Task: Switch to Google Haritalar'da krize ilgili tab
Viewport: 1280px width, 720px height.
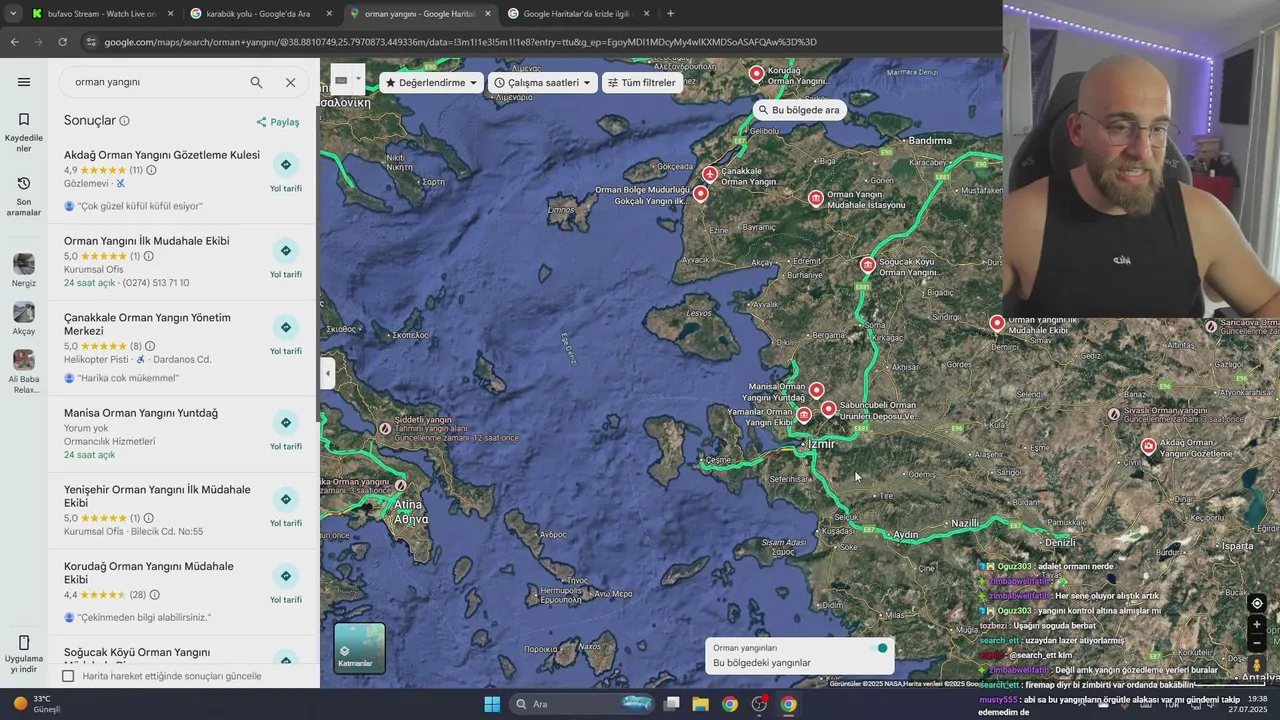Action: [x=579, y=14]
